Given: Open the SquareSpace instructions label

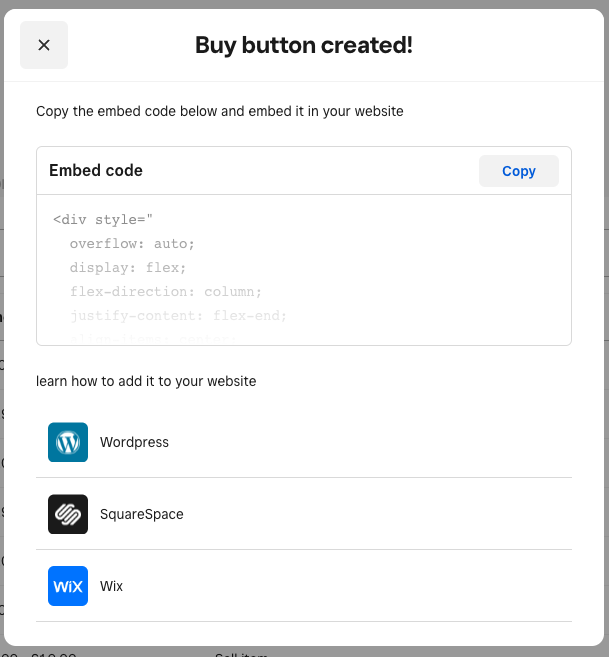Looking at the screenshot, I should [141, 514].
